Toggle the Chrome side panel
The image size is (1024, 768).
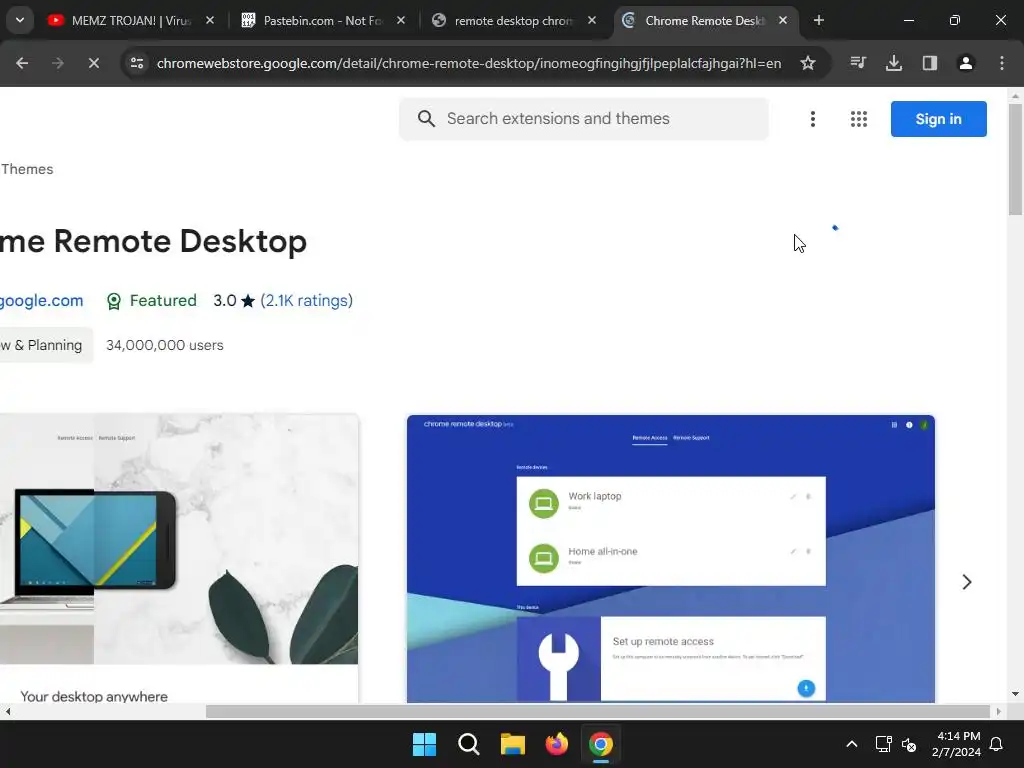pyautogui.click(x=930, y=63)
